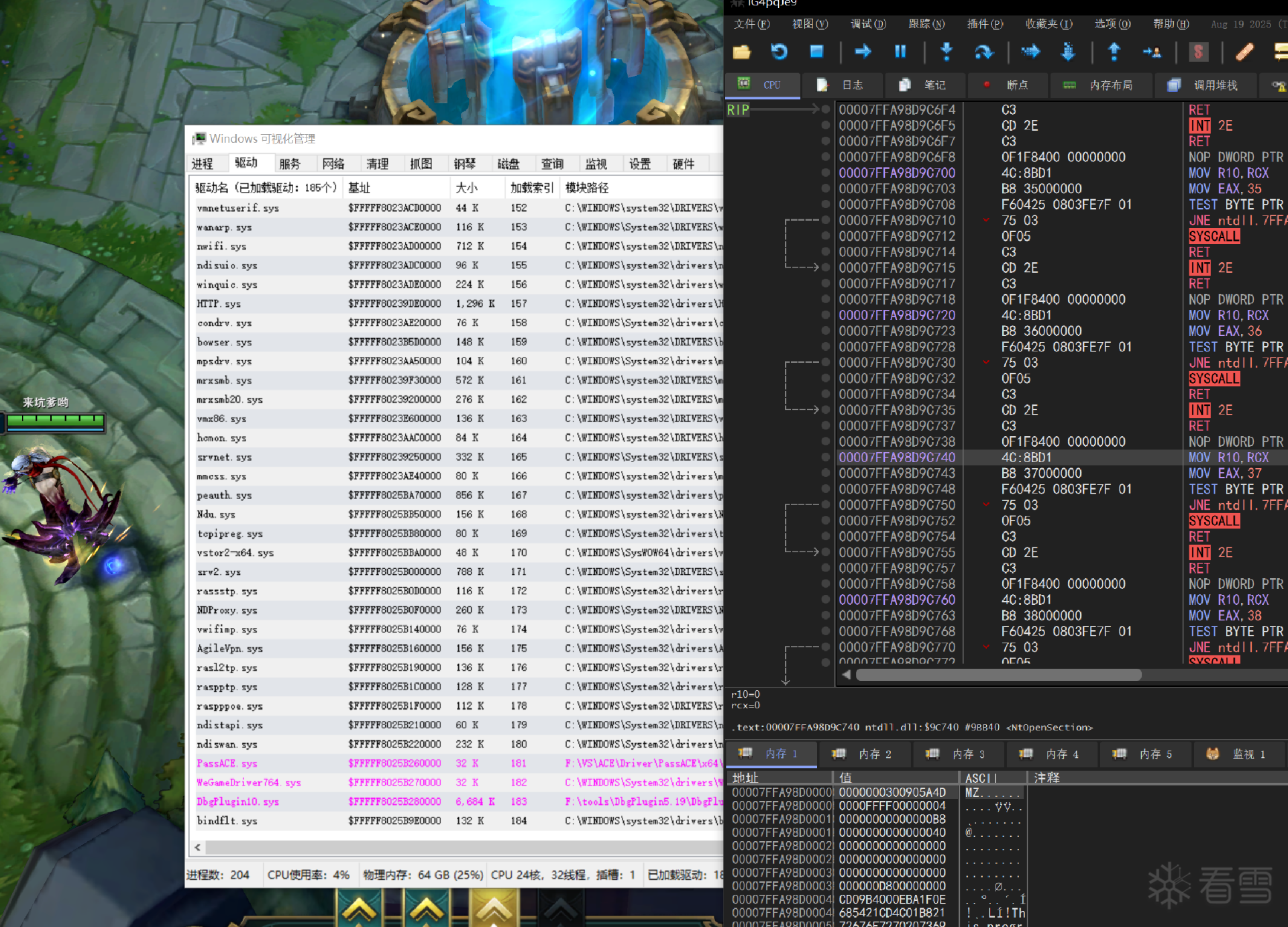Click left scroll arrow under driver list
1288x927 pixels.
tap(198, 847)
